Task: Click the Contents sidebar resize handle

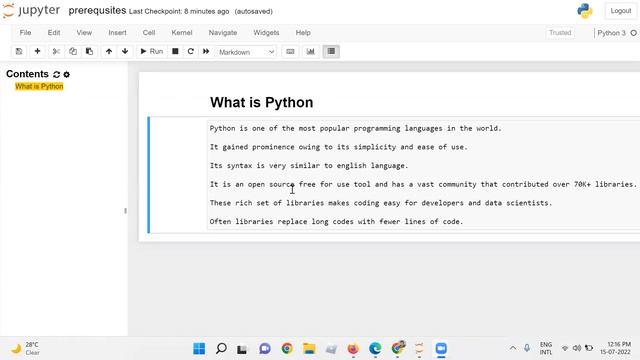Action: (125, 211)
